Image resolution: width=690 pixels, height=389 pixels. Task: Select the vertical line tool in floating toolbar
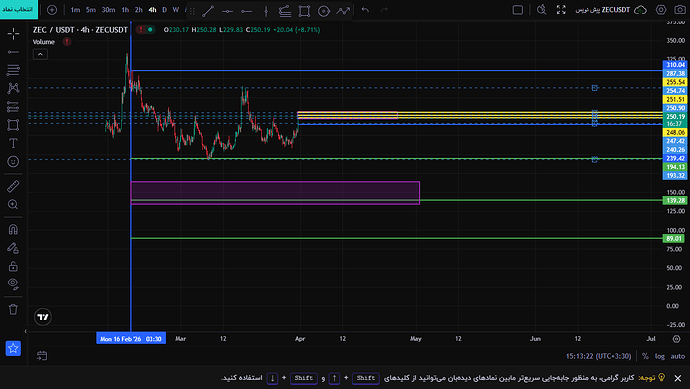(x=266, y=11)
